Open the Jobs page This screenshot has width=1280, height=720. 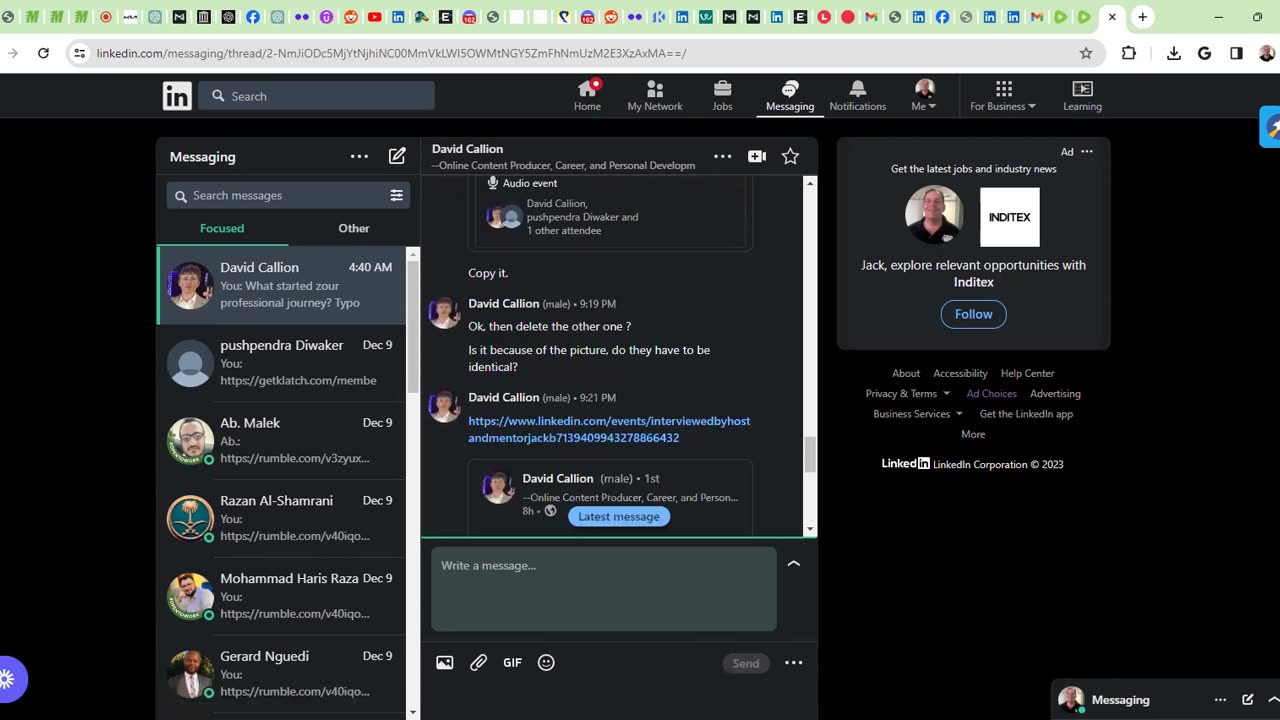(x=722, y=96)
